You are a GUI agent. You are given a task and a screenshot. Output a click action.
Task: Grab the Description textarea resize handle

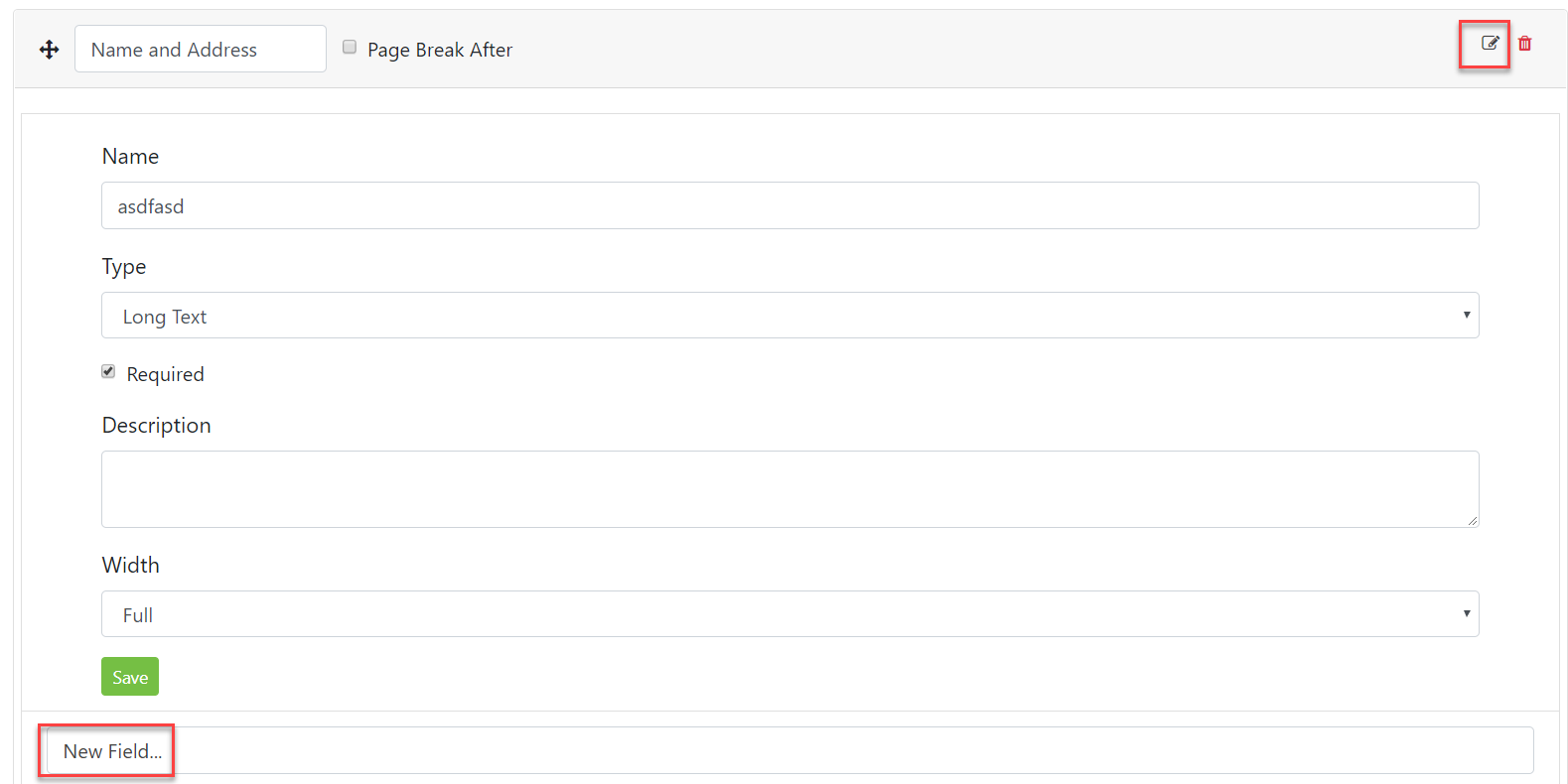coord(1473,521)
